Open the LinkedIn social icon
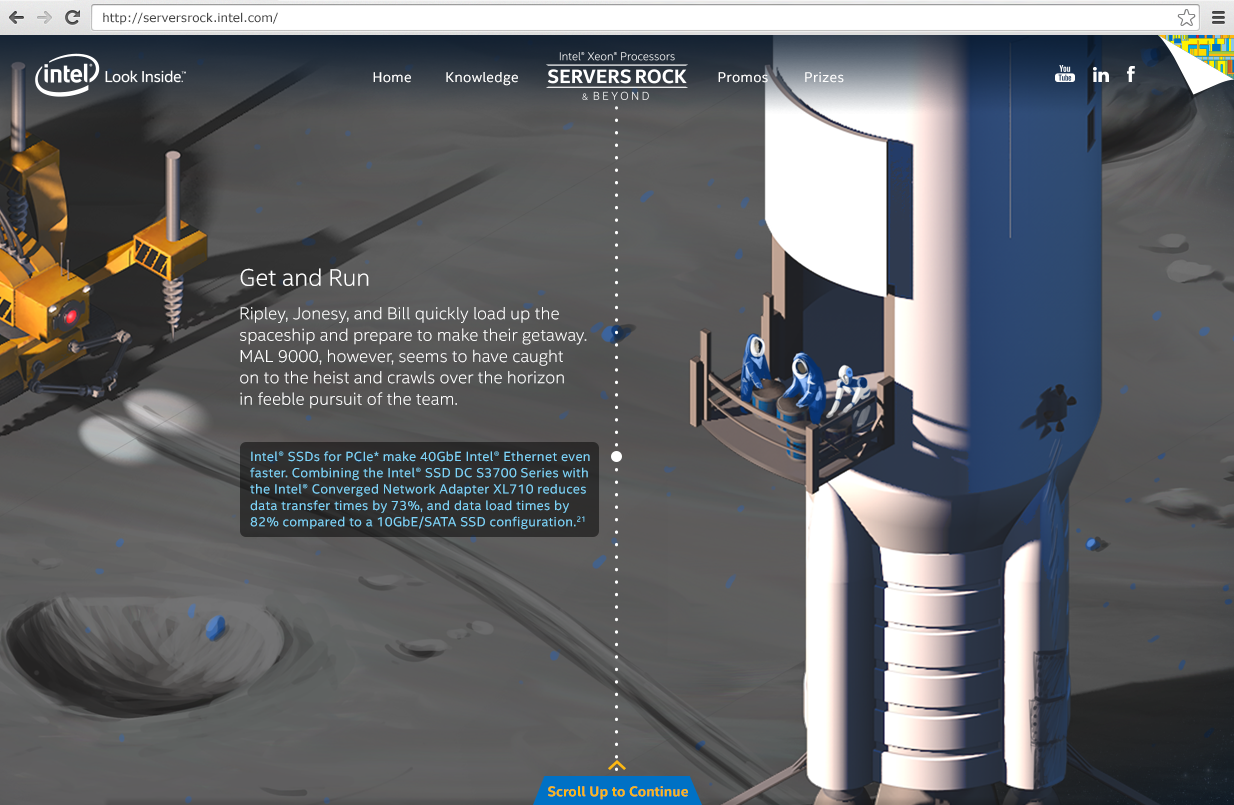This screenshot has width=1234, height=805. pyautogui.click(x=1101, y=74)
